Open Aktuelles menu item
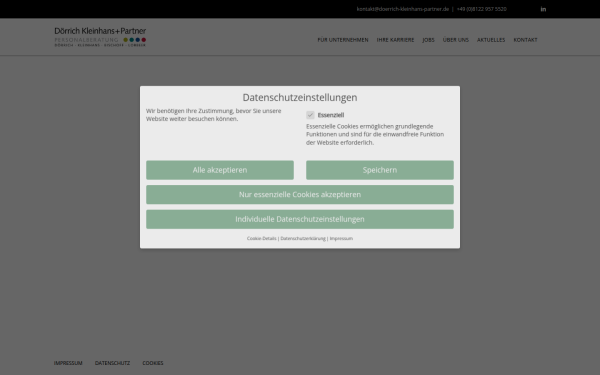Screen dimensions: 600x375 coord(491,40)
